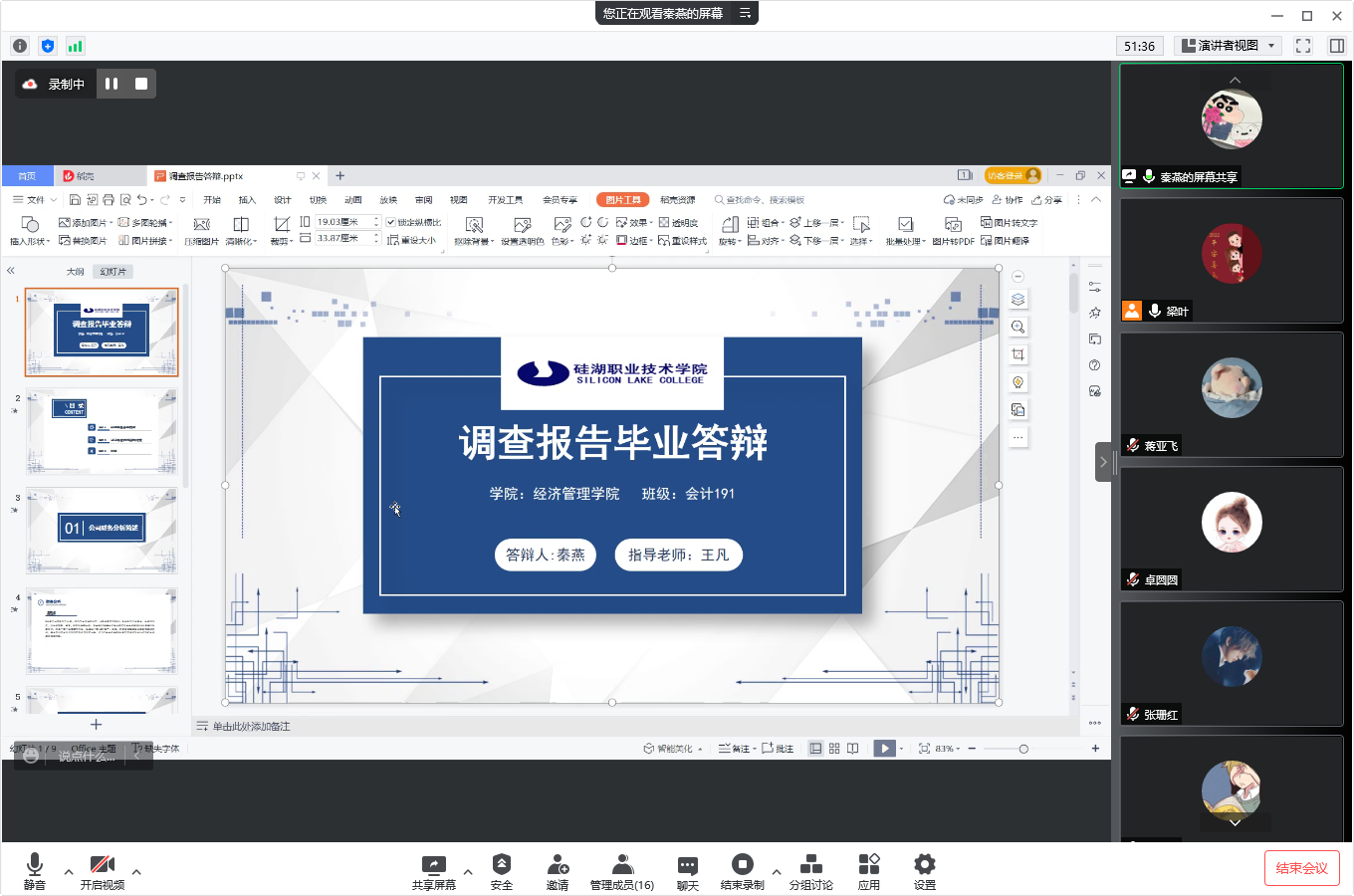
Task: Select the 插入形状 insert shape tool
Action: coord(28,230)
